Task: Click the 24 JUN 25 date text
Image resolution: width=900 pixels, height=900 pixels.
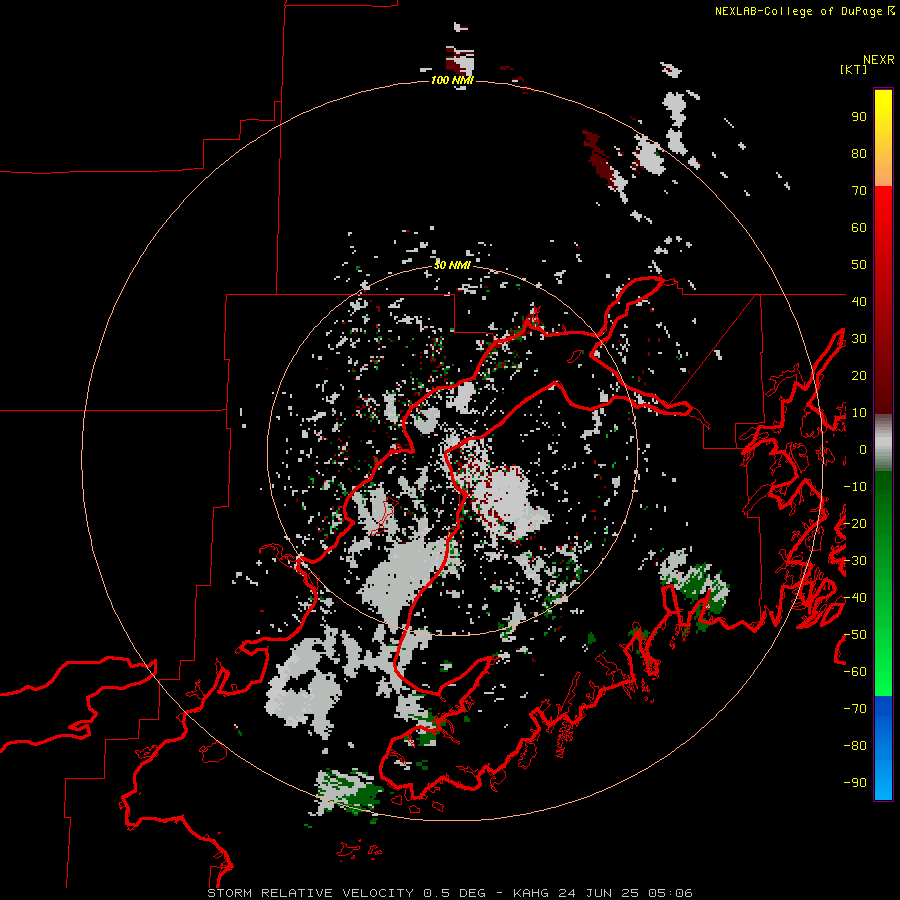Action: click(598, 893)
